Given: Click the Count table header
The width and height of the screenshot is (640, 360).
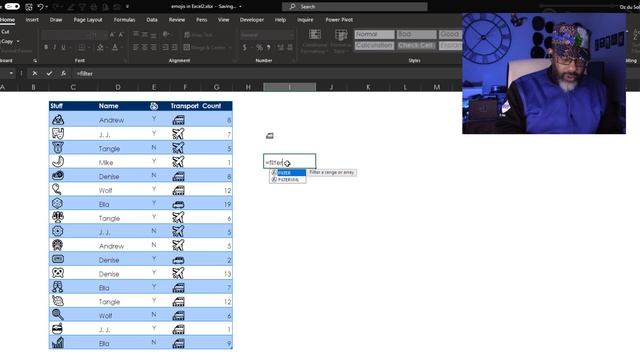Looking at the screenshot, I should coord(211,106).
